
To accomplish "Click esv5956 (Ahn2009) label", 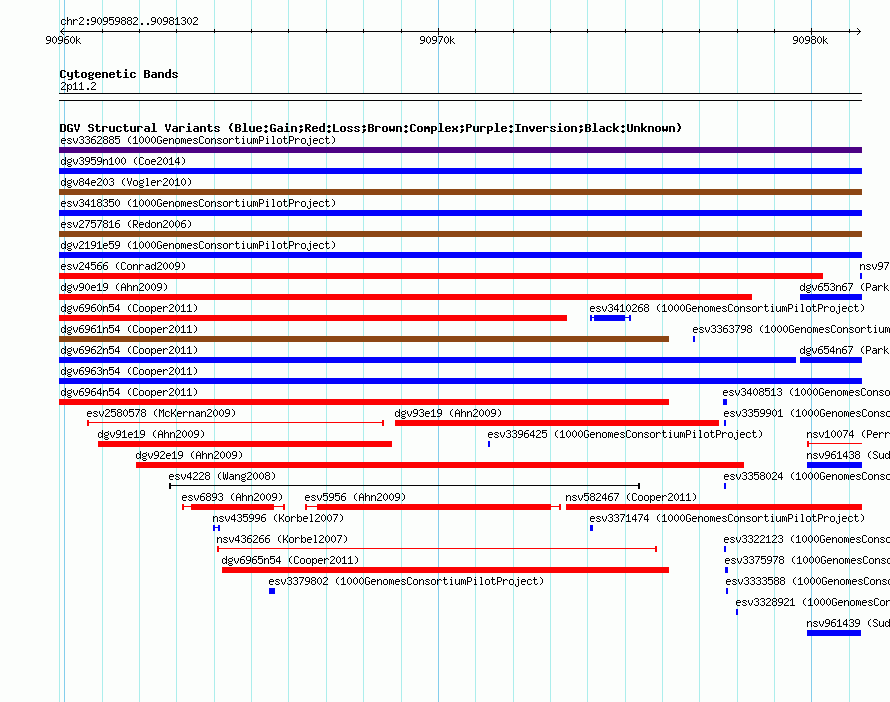I will coord(355,497).
